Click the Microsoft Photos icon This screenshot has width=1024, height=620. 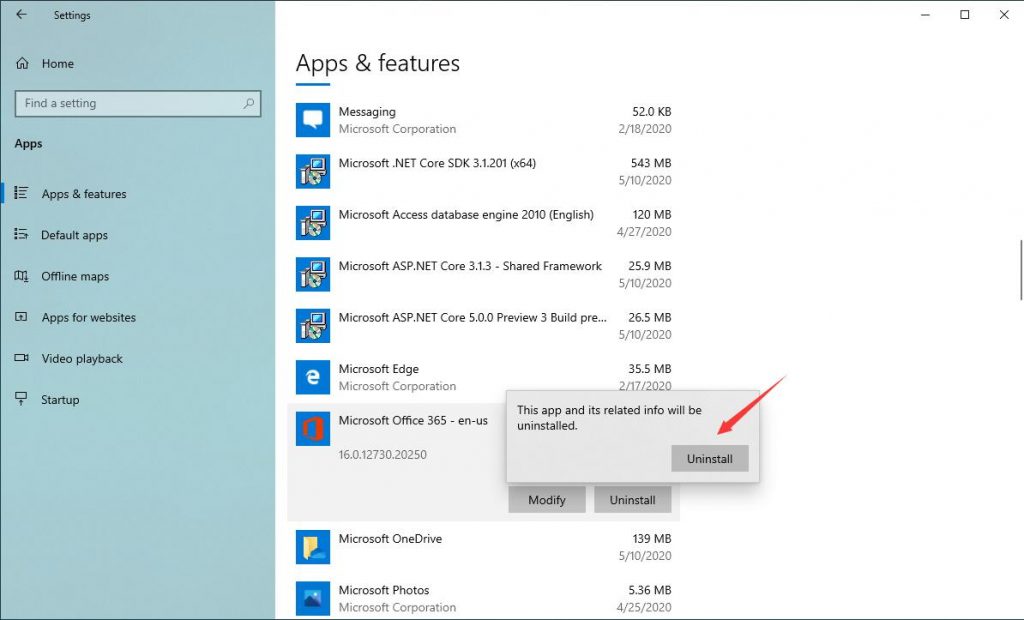(x=313, y=598)
